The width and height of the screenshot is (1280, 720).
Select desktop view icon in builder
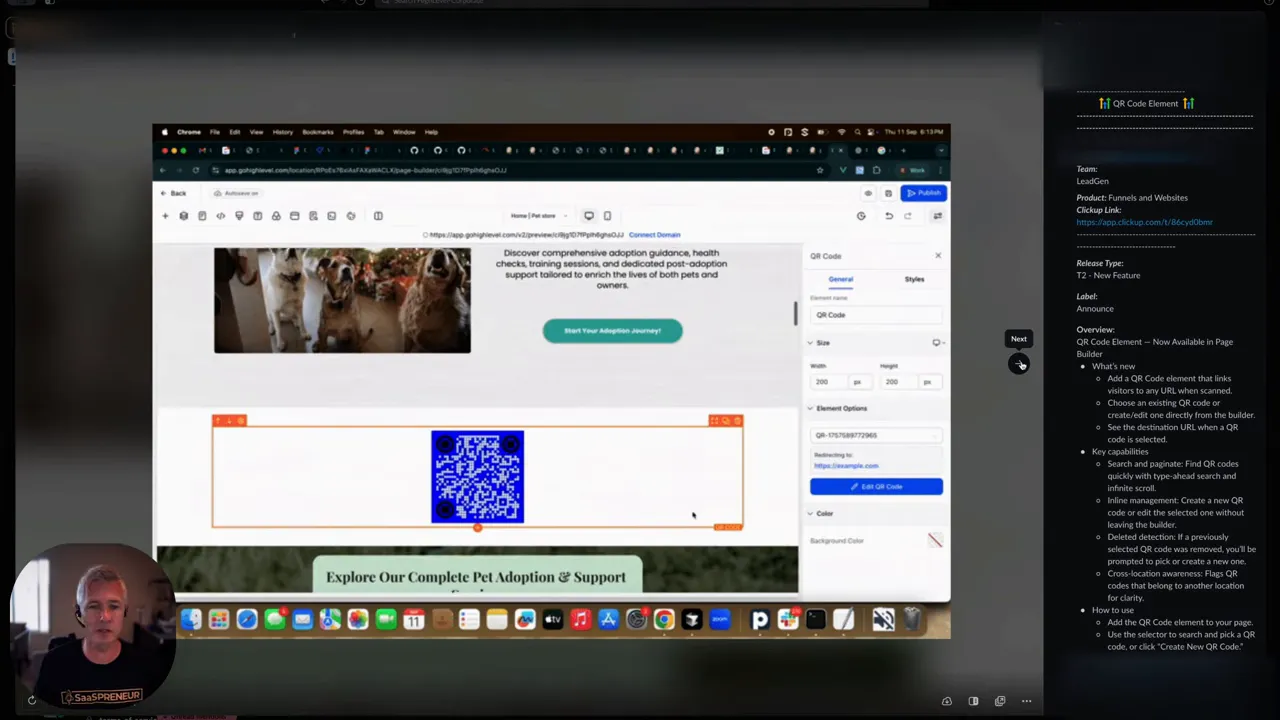[588, 216]
